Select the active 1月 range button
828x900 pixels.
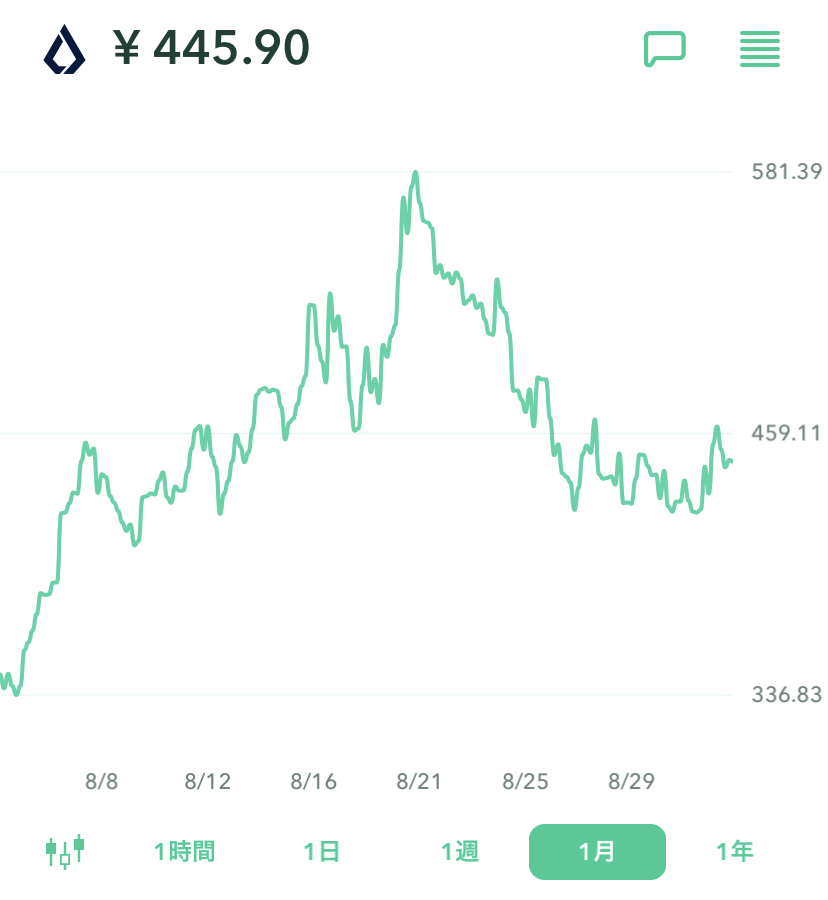pyautogui.click(x=597, y=852)
